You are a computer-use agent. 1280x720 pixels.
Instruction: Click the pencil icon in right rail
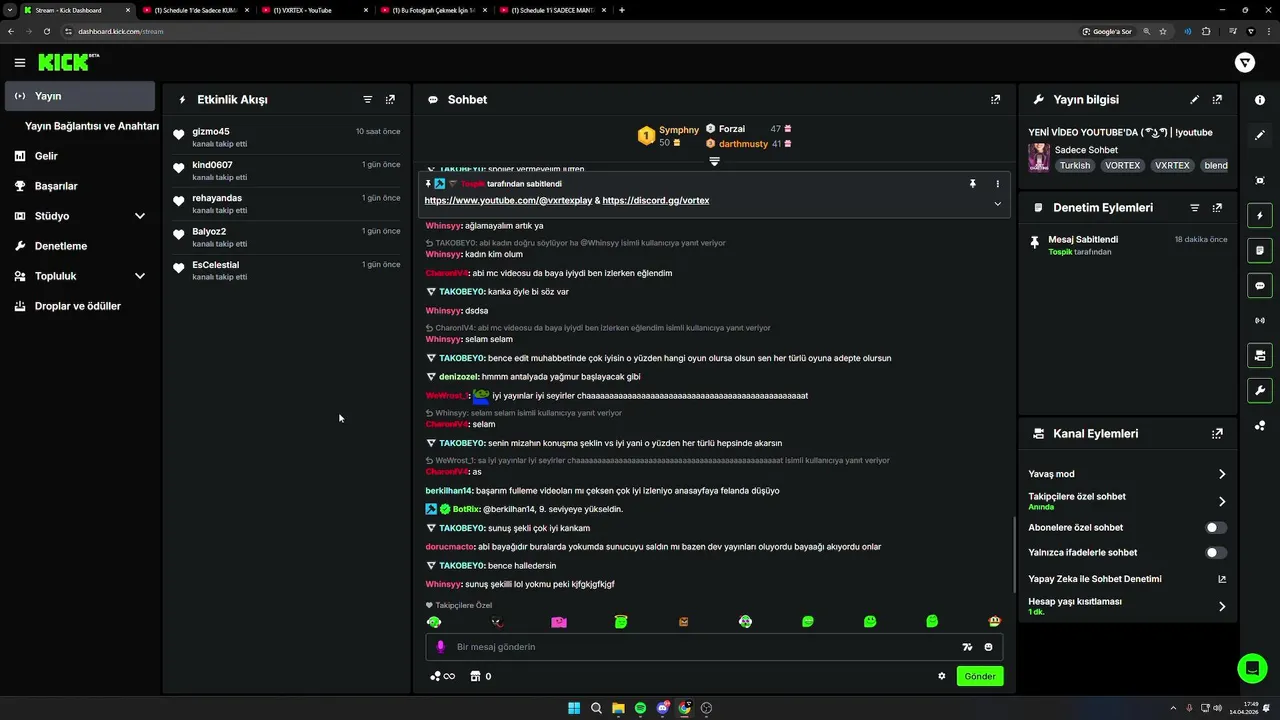pos(1260,135)
